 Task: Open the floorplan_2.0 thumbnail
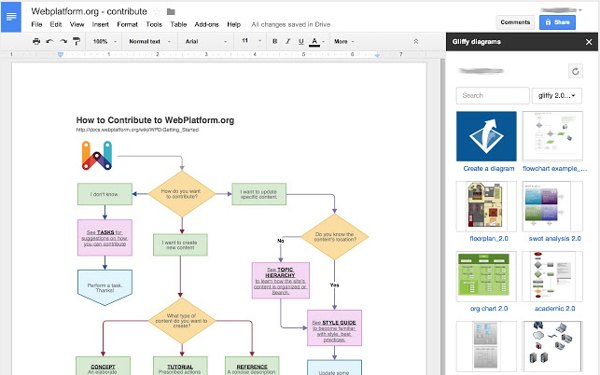click(486, 206)
